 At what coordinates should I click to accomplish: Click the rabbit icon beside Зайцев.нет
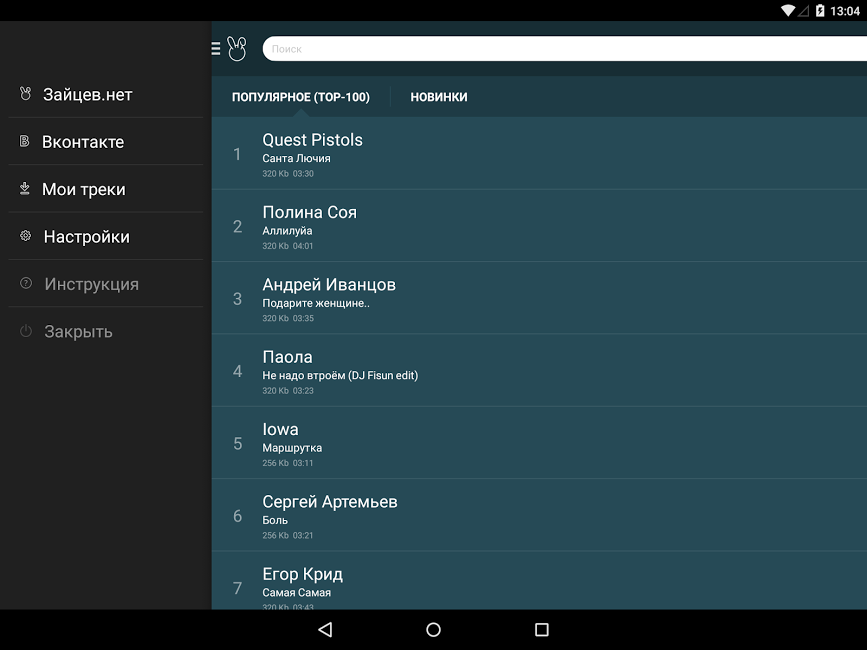pos(26,94)
